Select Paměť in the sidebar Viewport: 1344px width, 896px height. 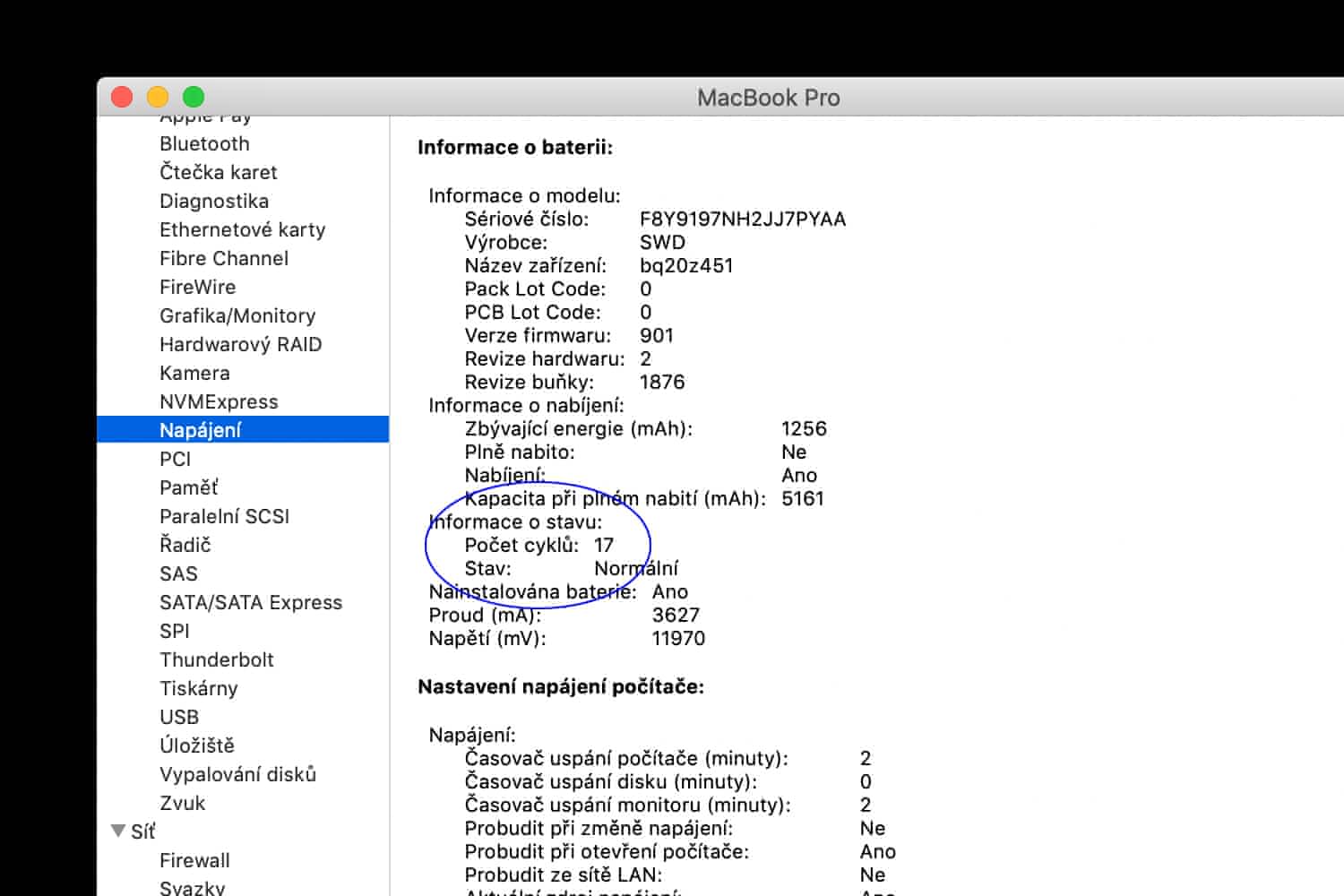click(x=189, y=487)
